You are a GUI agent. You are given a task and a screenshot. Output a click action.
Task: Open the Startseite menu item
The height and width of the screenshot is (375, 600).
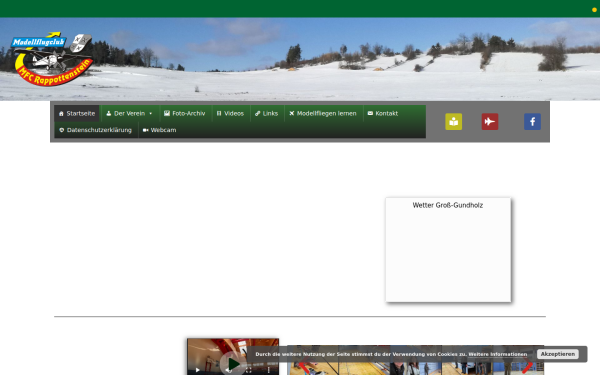(77, 113)
